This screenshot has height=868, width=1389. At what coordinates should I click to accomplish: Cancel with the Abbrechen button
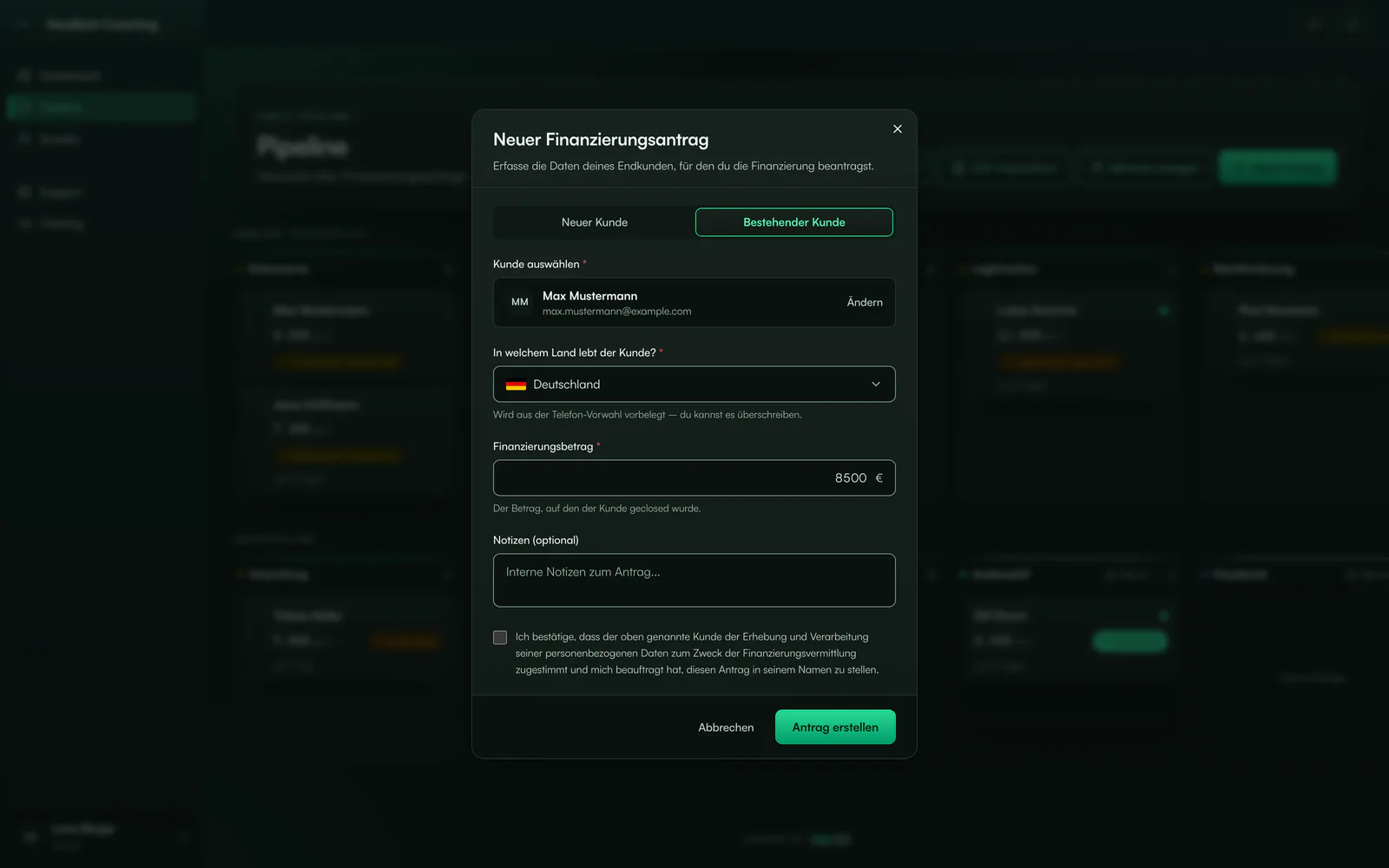(726, 727)
